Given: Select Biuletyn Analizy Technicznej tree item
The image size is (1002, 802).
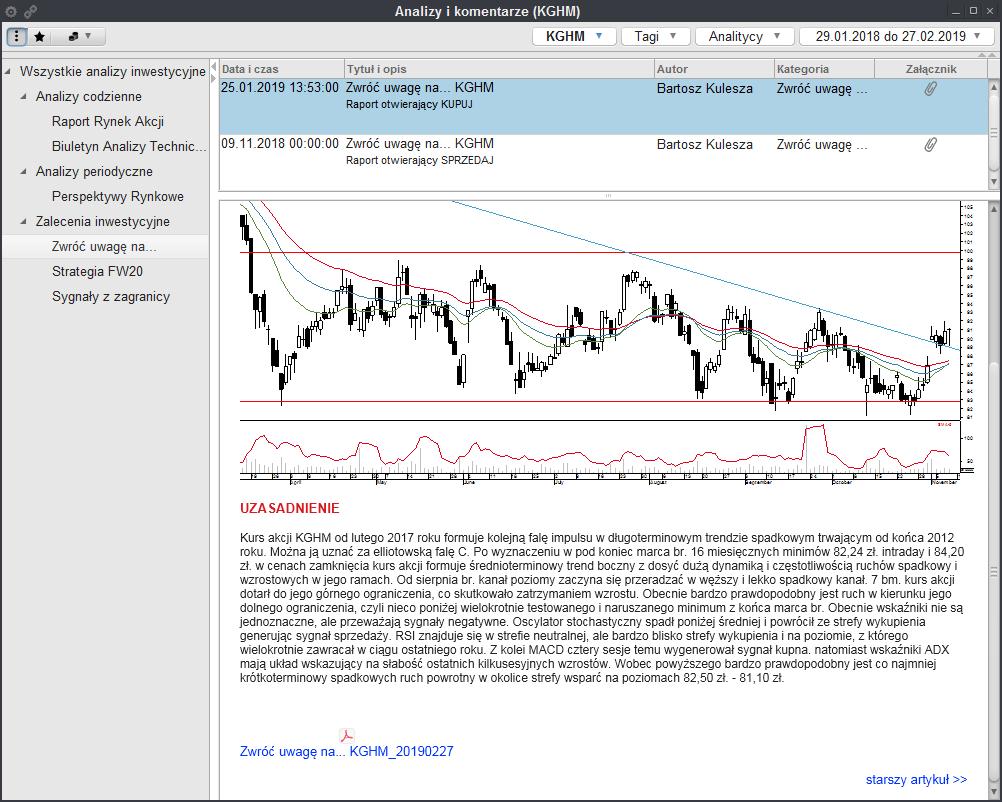Looking at the screenshot, I should pos(129,146).
